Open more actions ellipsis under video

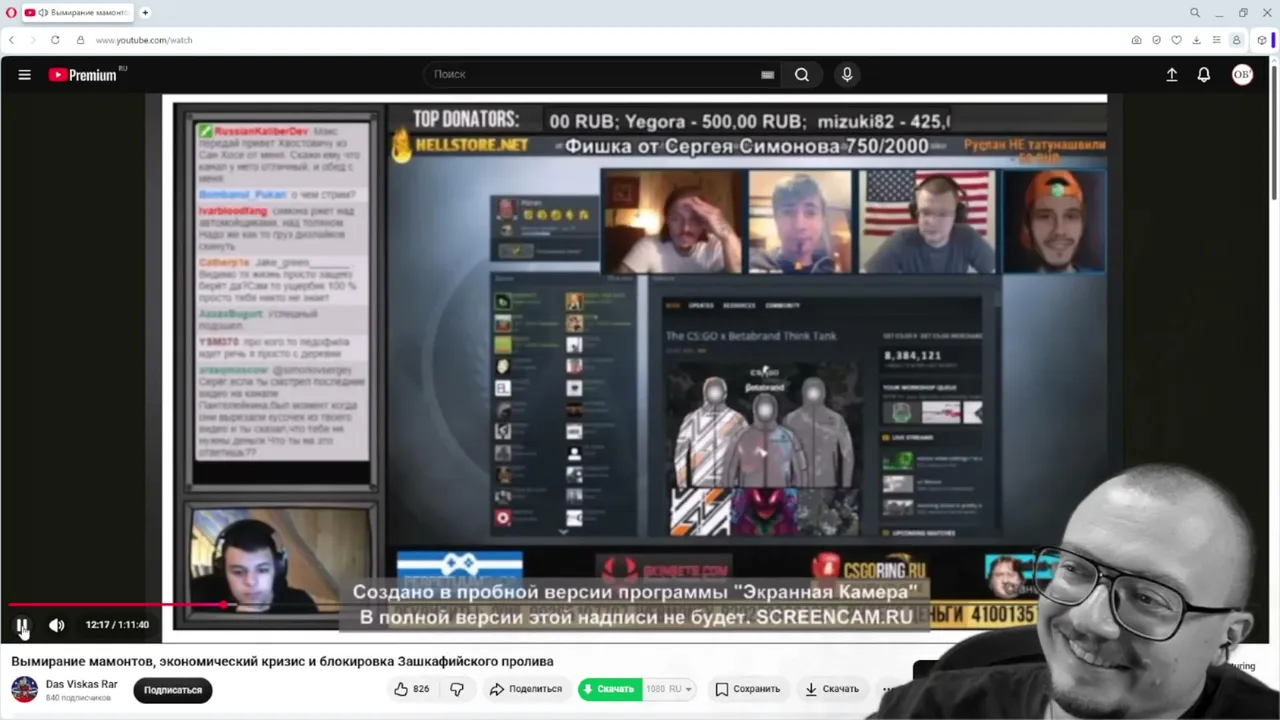click(888, 689)
